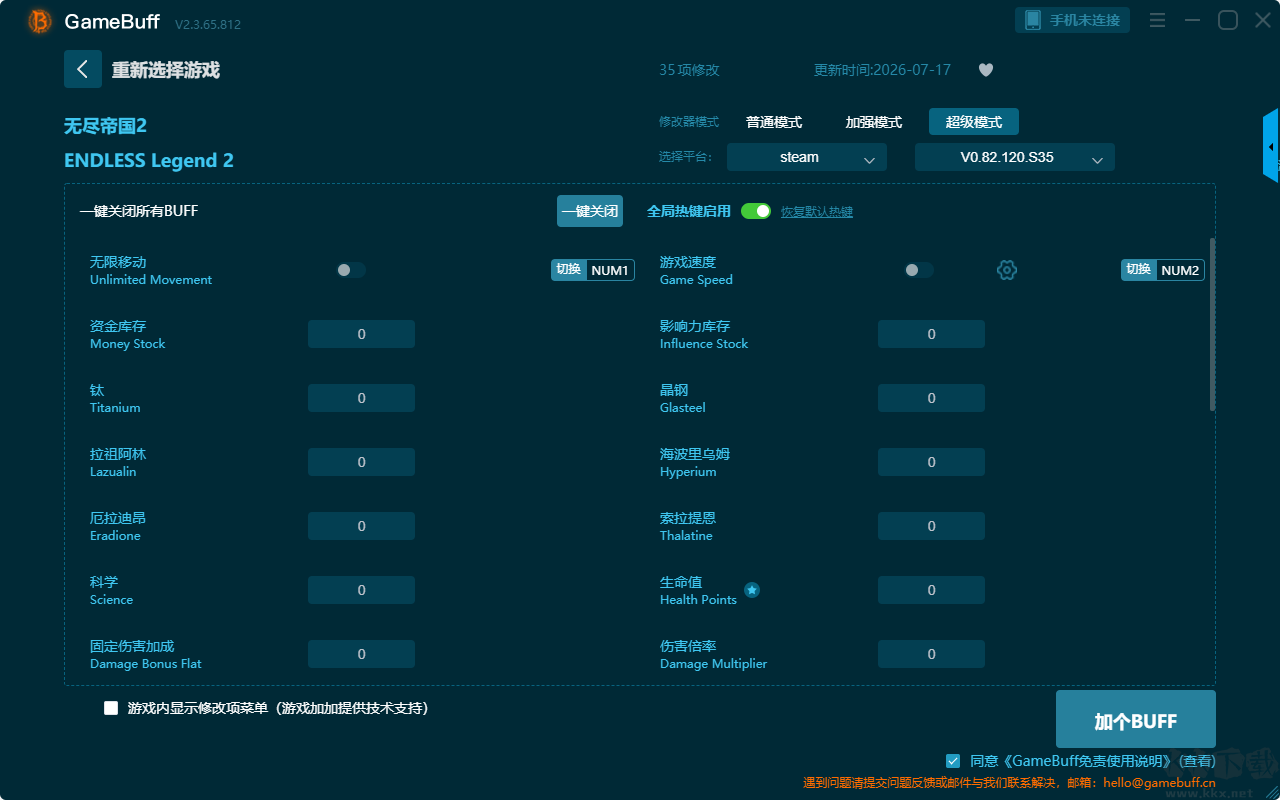Screen dimensions: 1280x800
Task: Click the Eradione value field
Action: pos(361,526)
